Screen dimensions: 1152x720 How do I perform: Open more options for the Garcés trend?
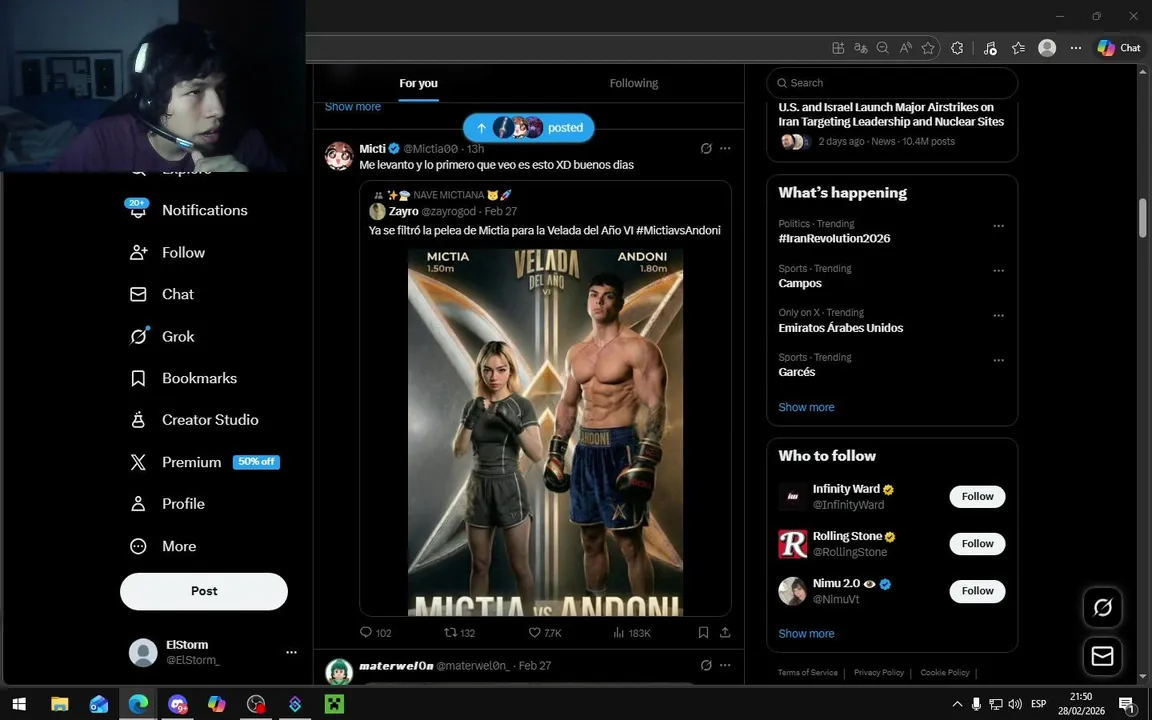coord(998,361)
